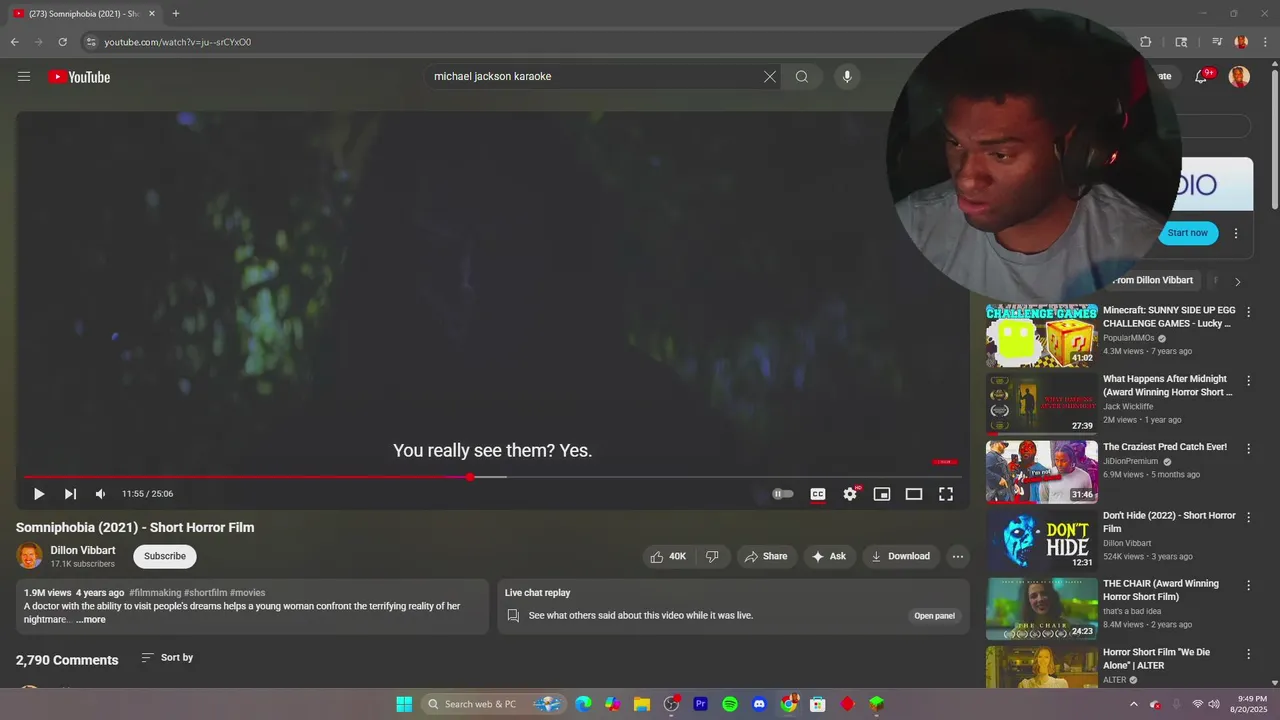Download the video

(x=901, y=556)
